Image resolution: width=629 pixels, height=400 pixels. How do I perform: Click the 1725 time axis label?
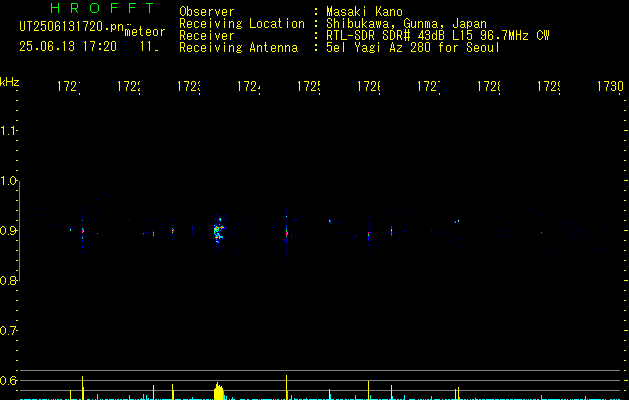(x=308, y=87)
